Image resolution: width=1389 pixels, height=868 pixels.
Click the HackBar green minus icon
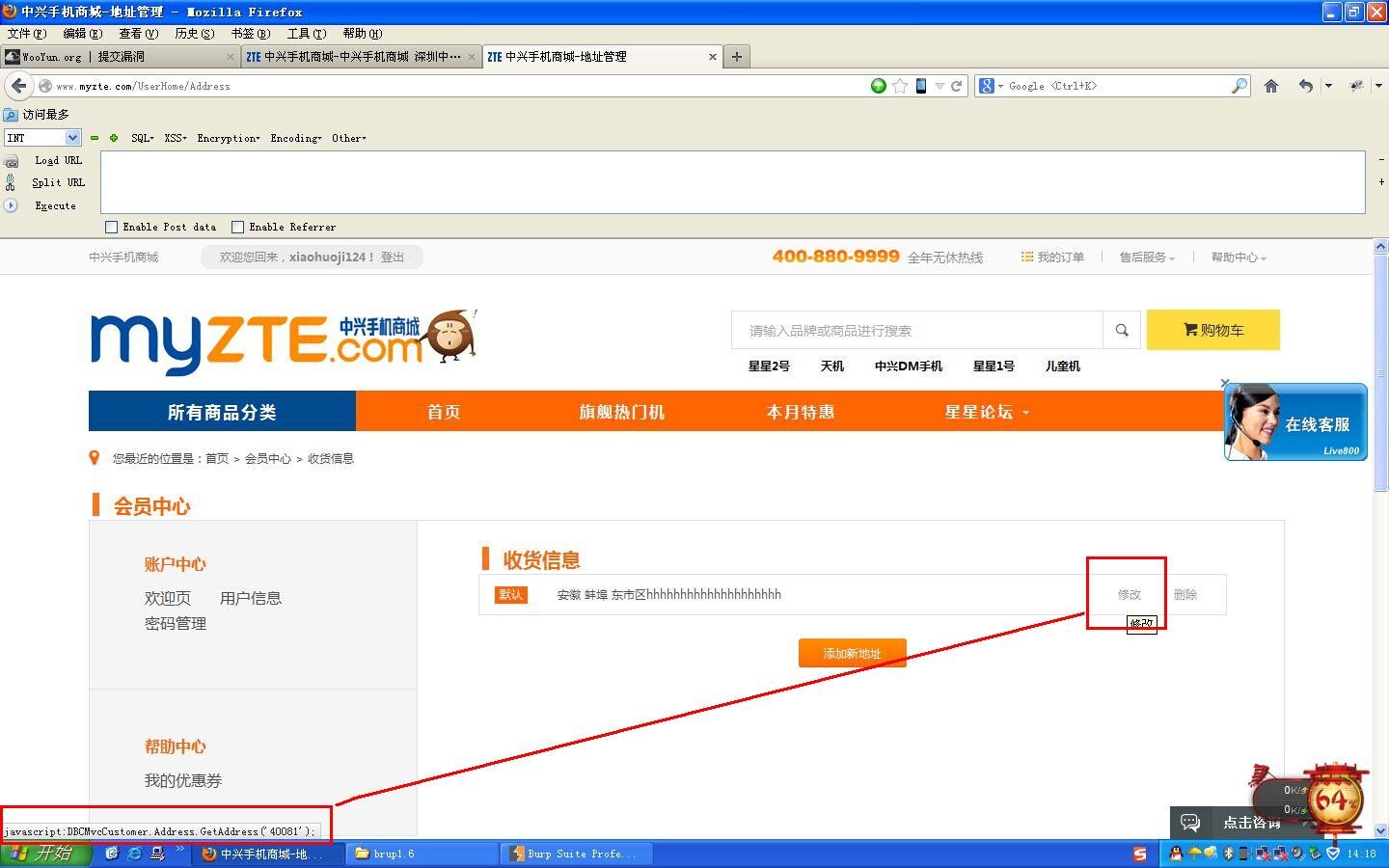pos(95,138)
